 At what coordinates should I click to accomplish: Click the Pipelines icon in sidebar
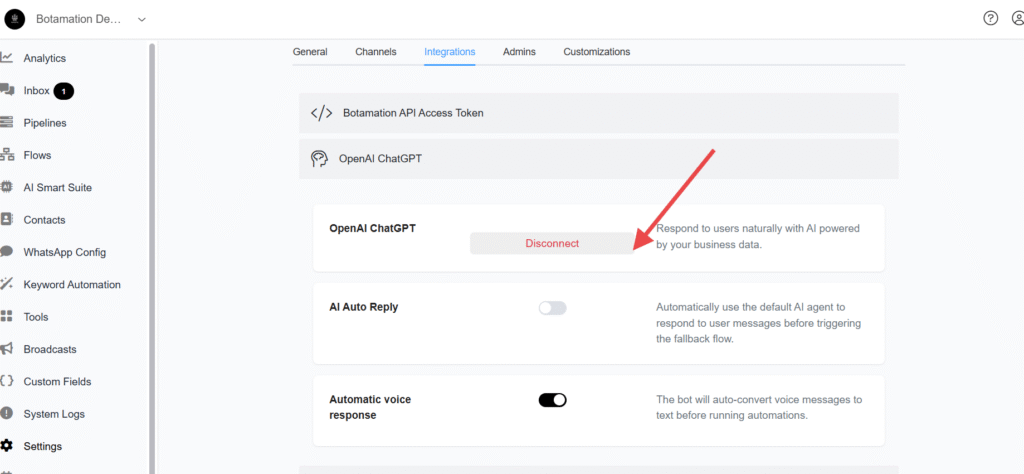click(x=7, y=123)
